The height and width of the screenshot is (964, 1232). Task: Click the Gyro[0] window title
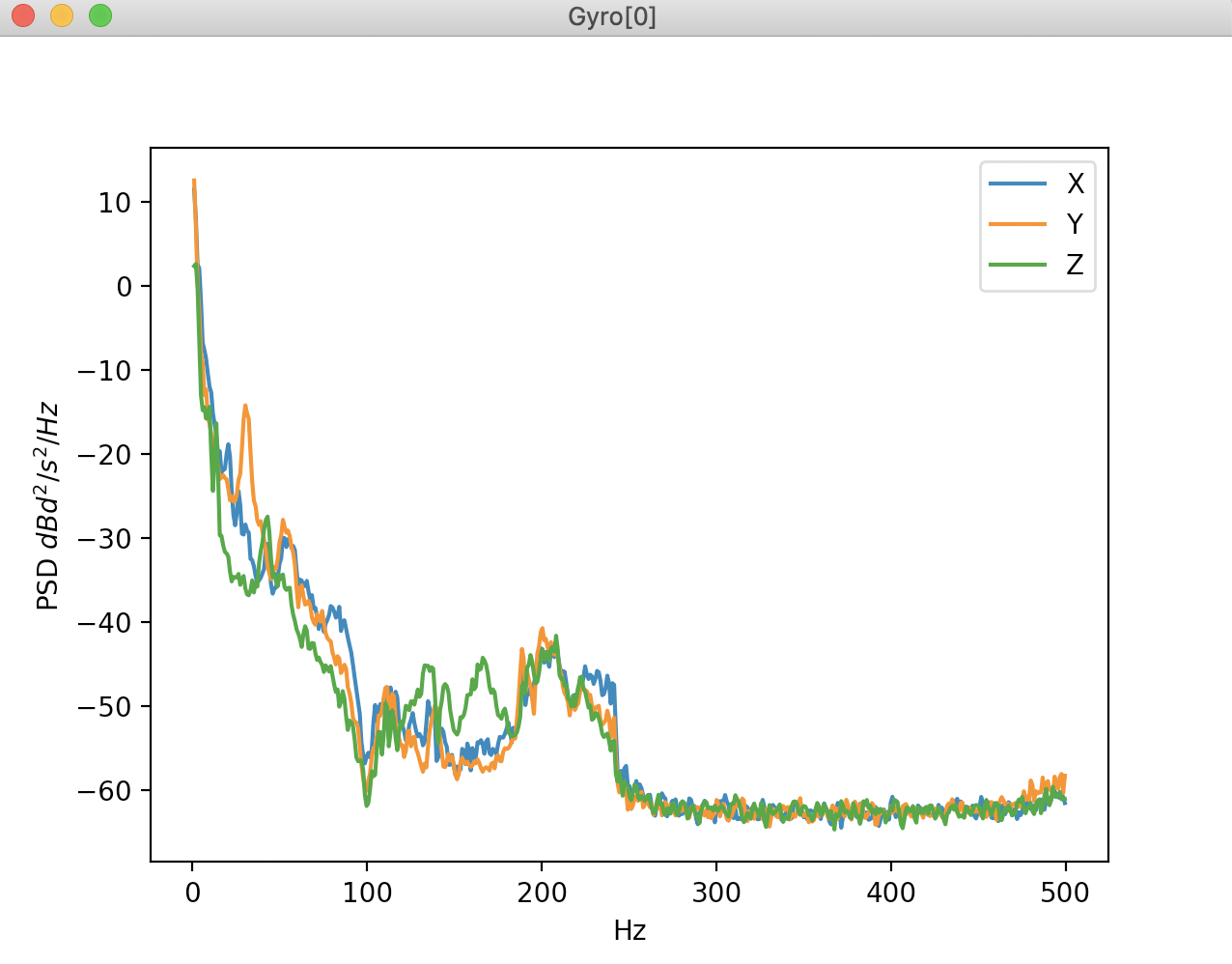click(612, 17)
